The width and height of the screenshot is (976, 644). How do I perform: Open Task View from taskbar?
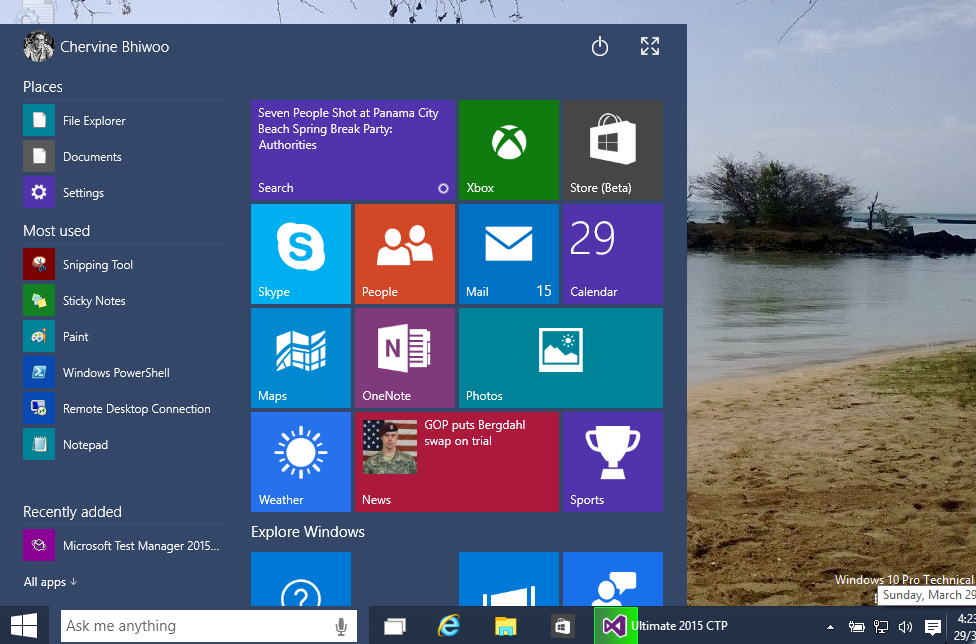(x=395, y=626)
